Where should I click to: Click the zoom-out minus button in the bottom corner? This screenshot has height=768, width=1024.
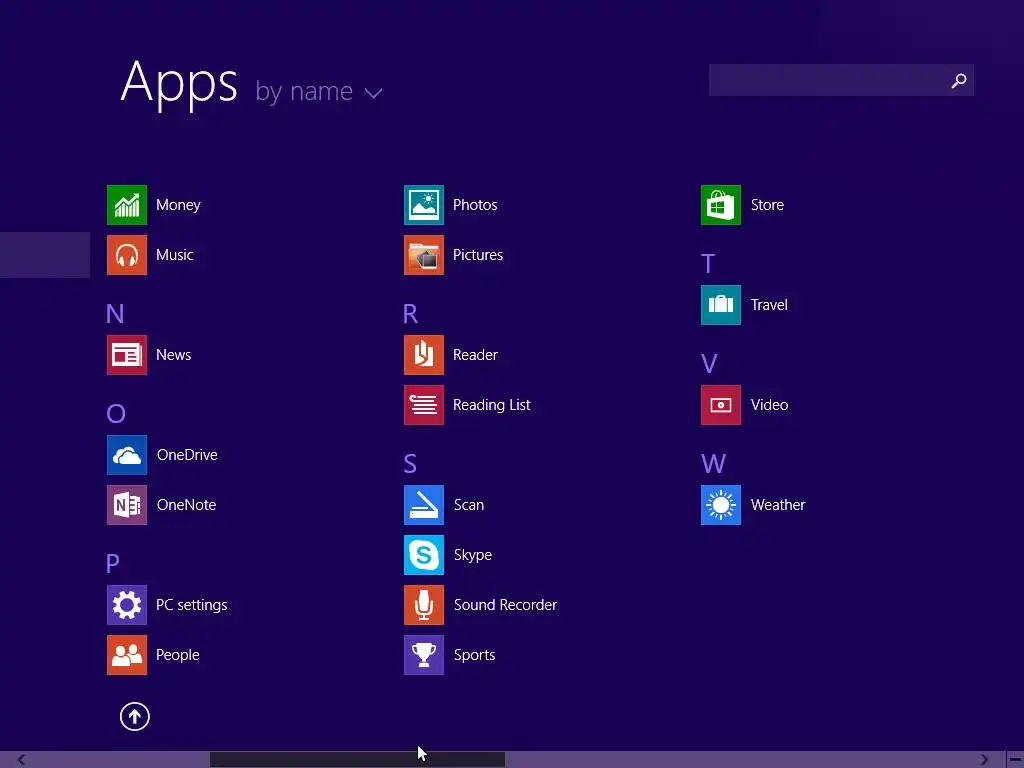1016,760
